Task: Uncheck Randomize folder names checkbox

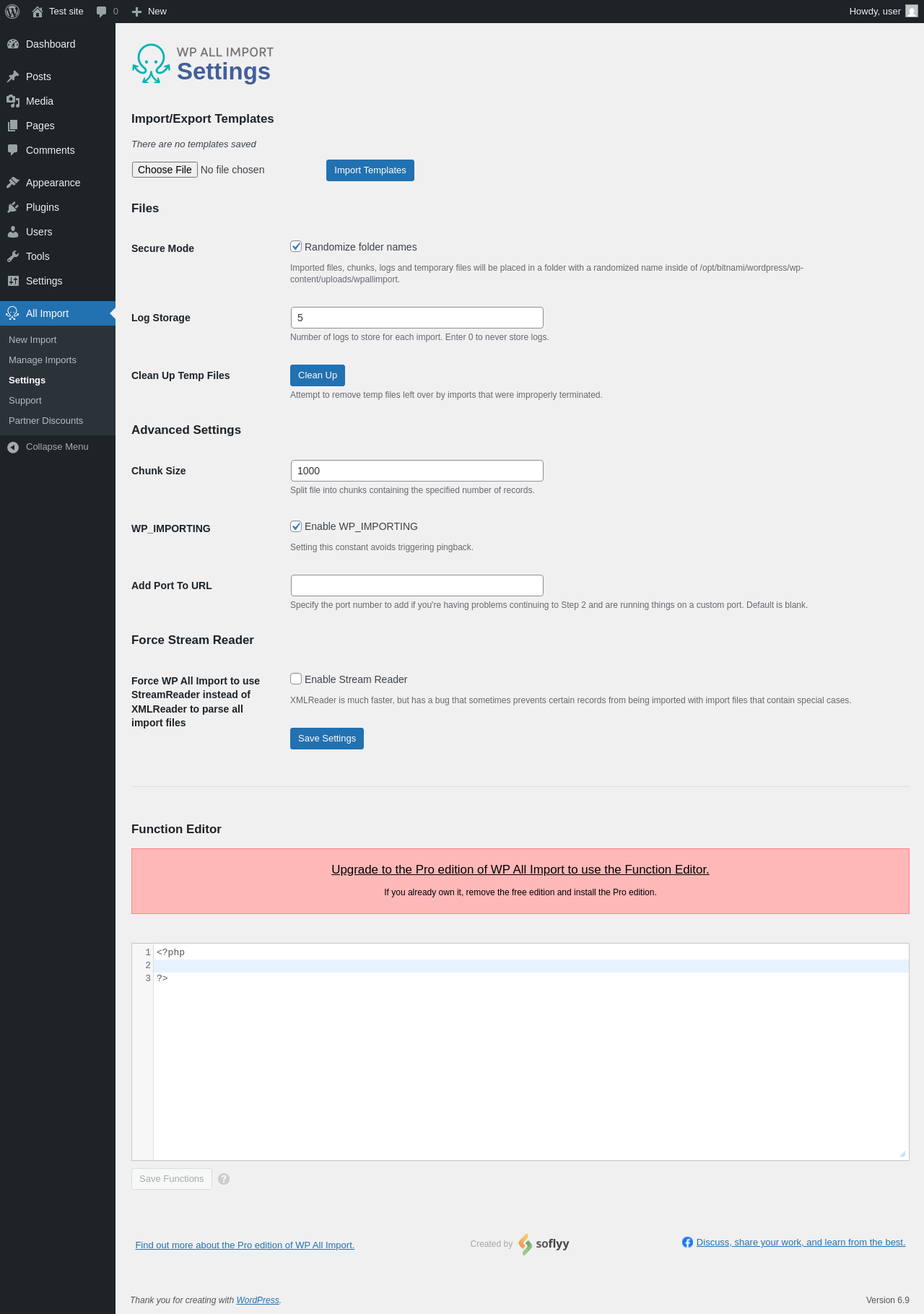Action: click(x=296, y=246)
